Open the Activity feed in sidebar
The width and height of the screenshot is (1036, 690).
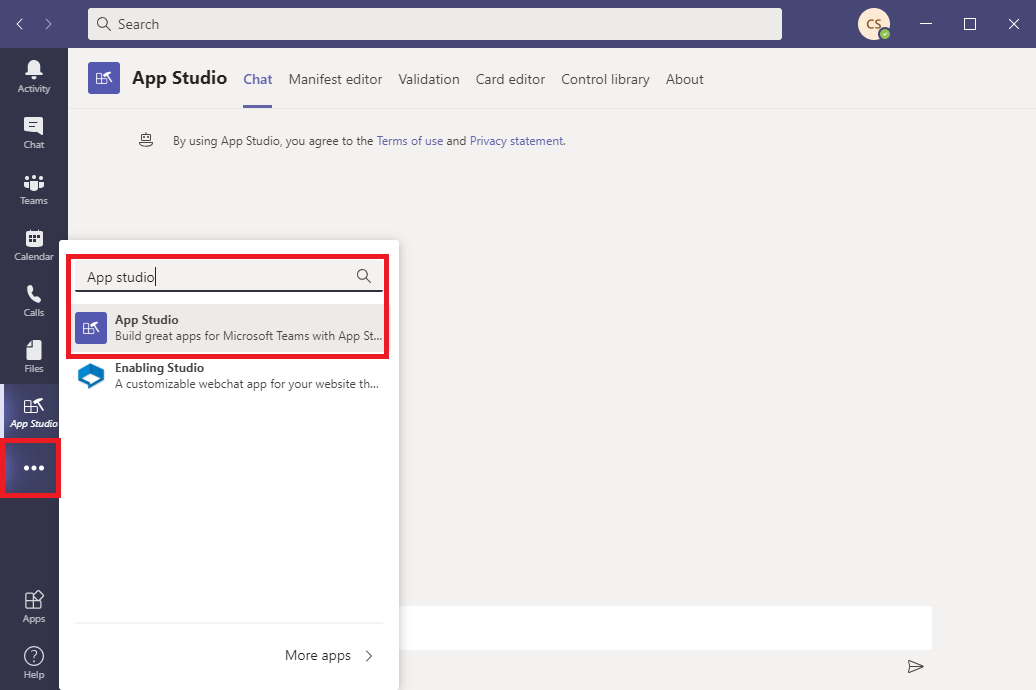pos(34,77)
